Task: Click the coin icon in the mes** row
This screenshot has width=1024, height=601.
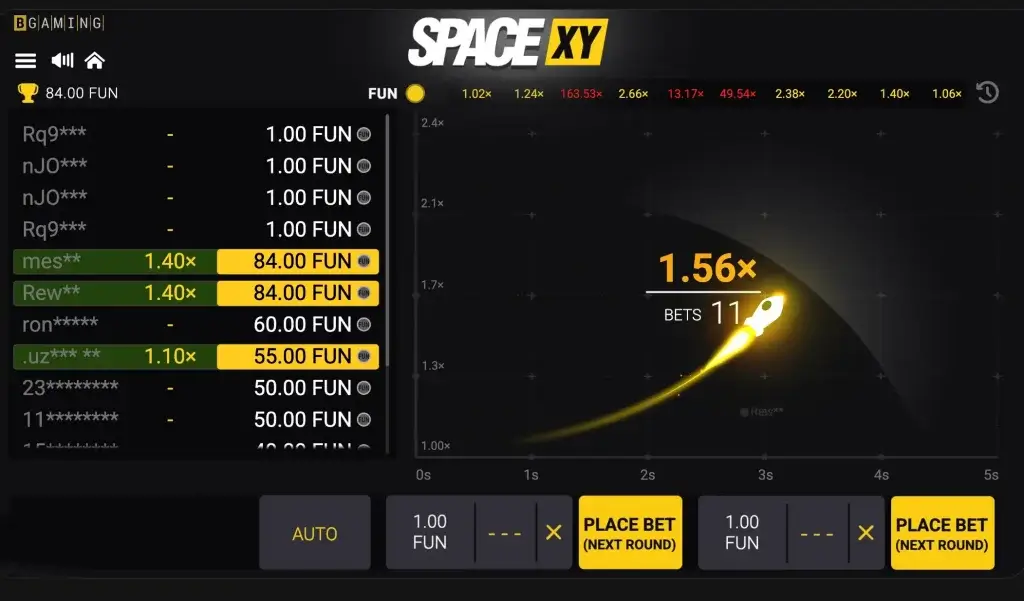Action: click(364, 261)
